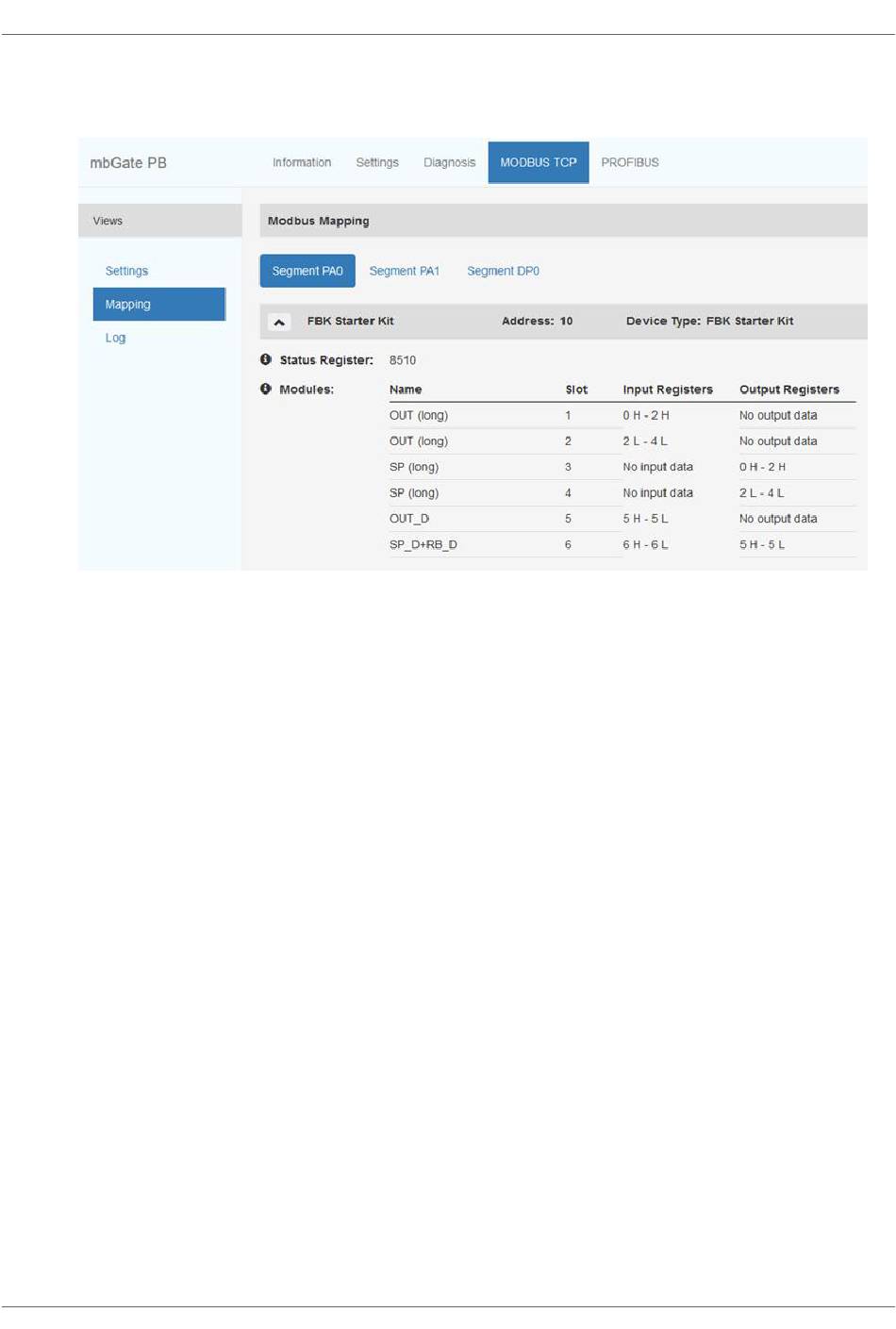The height and width of the screenshot is (1329, 896).
Task: Click output register value 0 H - 2 H
Action: click(762, 467)
